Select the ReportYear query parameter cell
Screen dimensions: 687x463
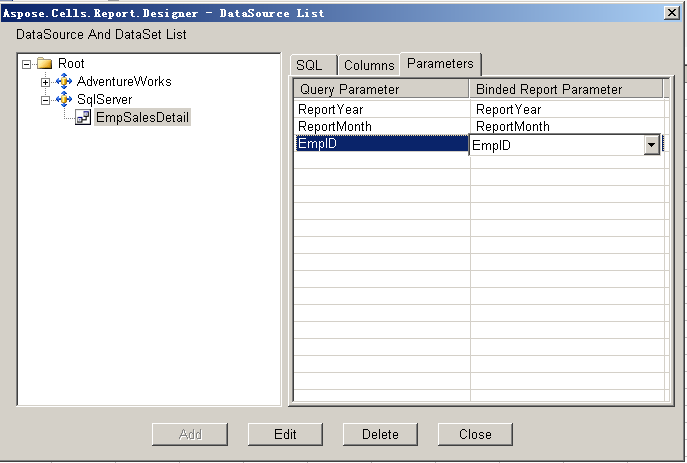pos(382,110)
